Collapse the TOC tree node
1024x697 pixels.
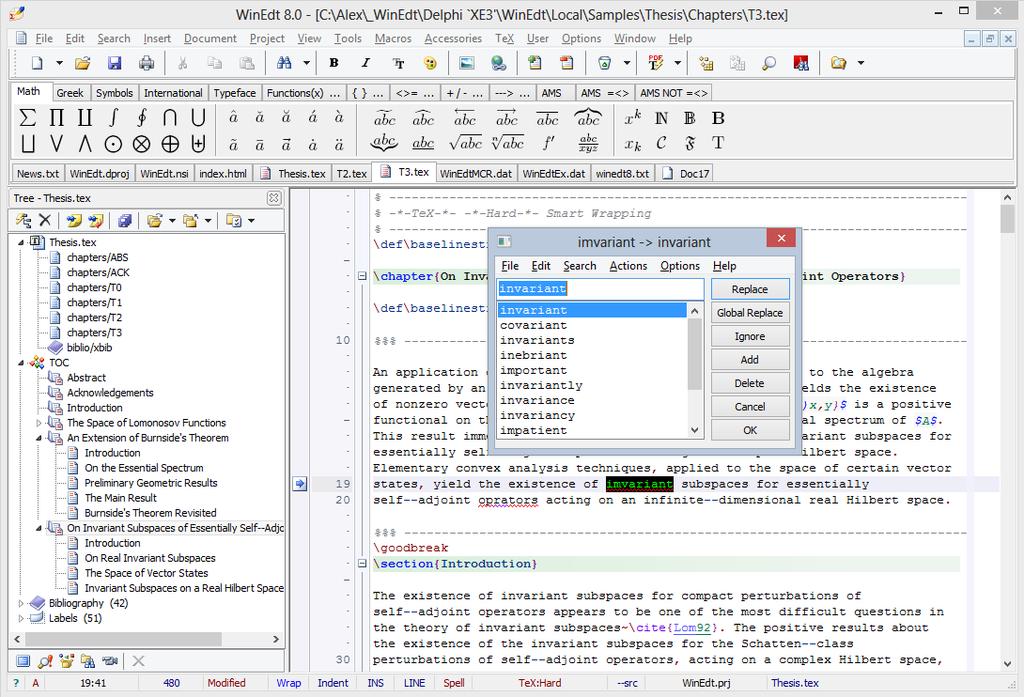point(21,363)
